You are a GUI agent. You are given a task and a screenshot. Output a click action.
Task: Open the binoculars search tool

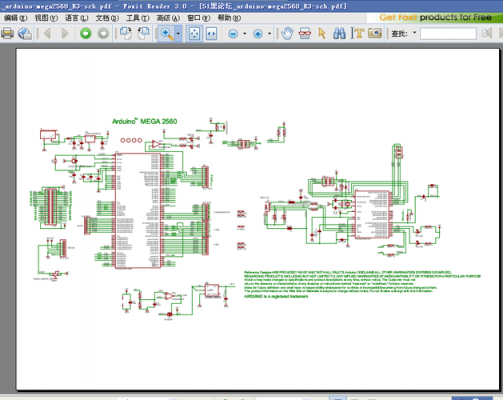click(339, 33)
